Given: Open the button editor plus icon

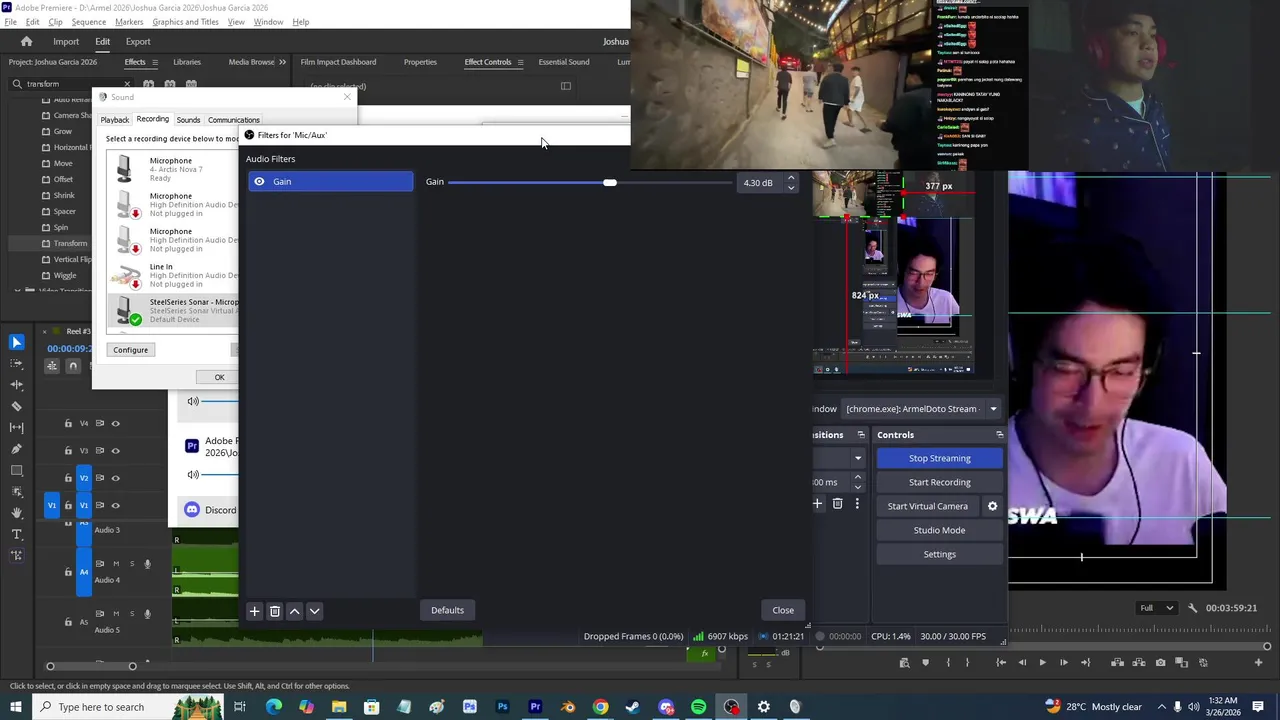Looking at the screenshot, I should point(1259,662).
